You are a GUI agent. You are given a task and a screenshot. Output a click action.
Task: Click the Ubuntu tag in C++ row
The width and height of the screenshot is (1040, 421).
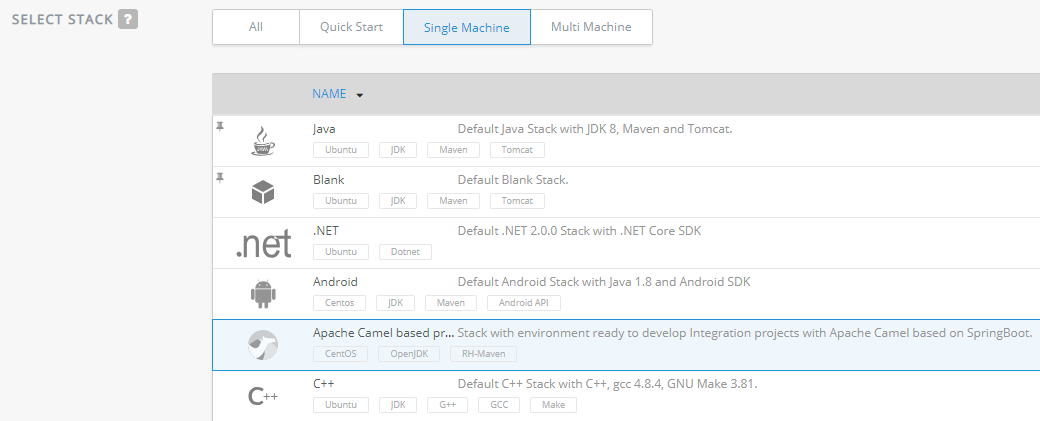[341, 405]
